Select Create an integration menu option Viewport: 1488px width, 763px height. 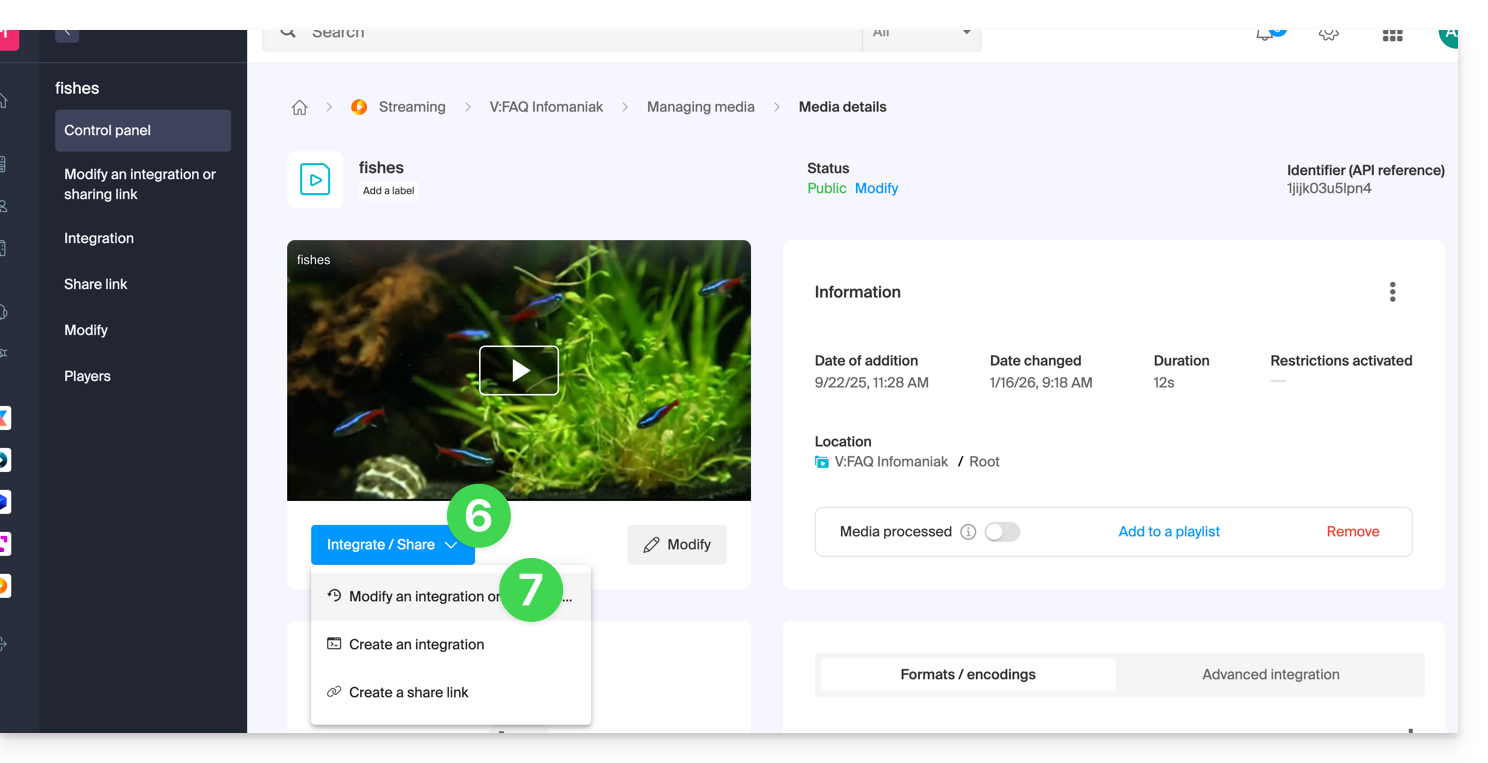point(416,645)
